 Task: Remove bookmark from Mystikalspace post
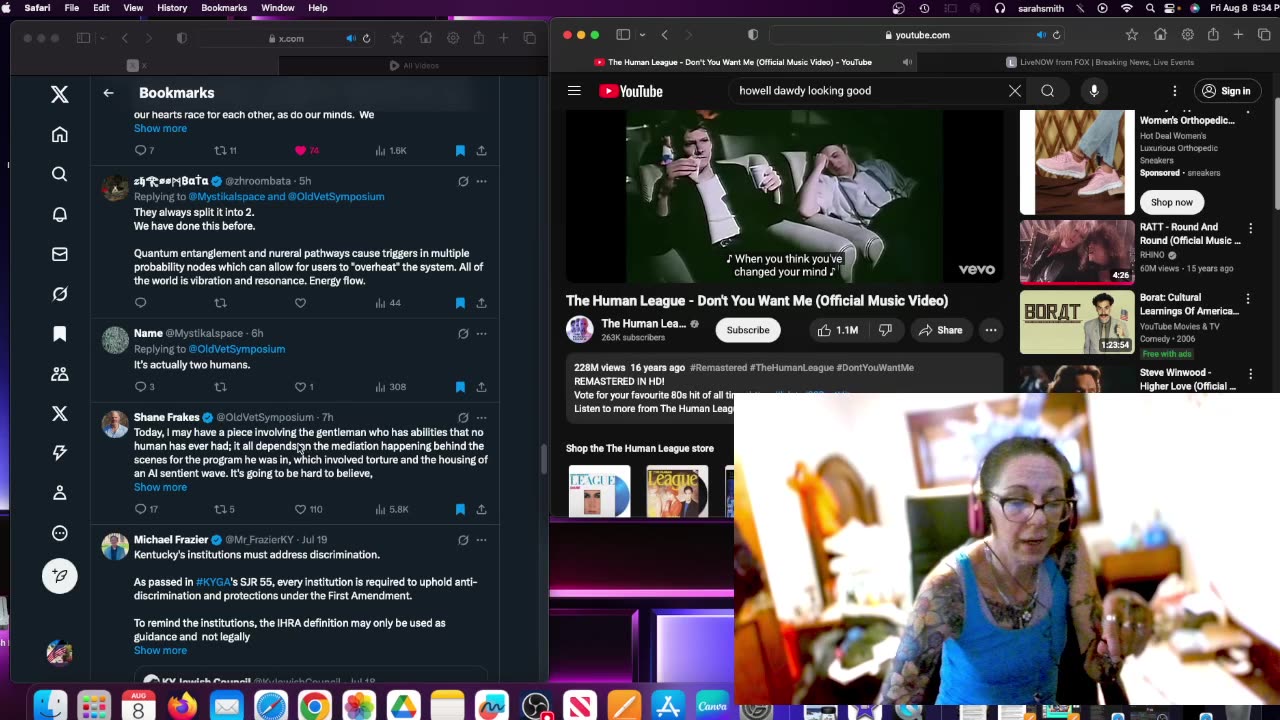[x=460, y=387]
